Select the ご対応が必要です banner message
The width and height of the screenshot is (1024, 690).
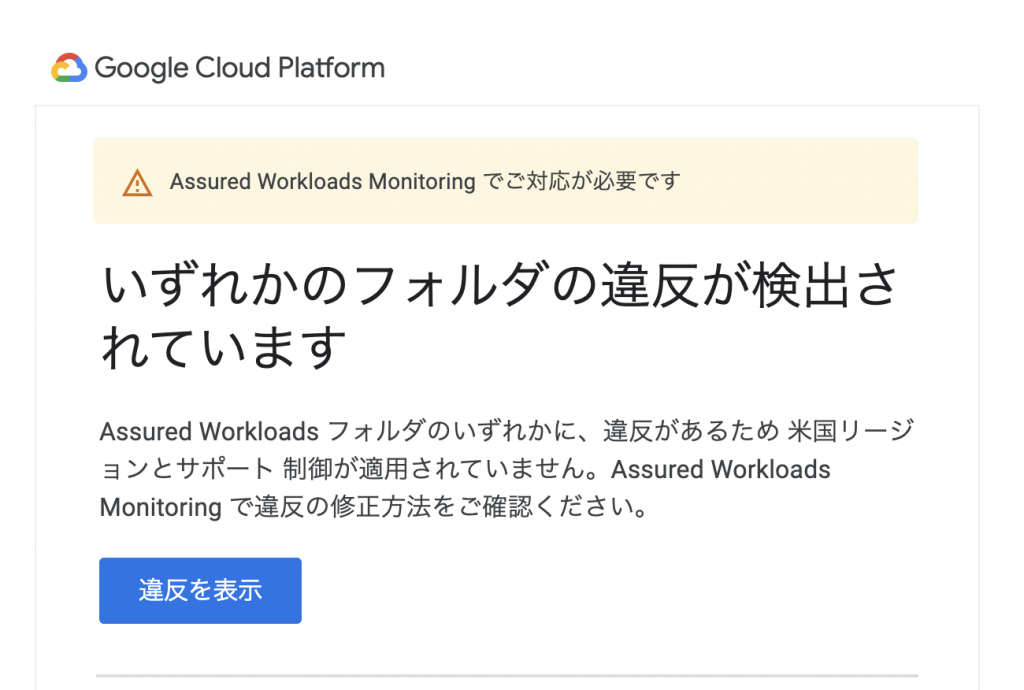coord(580,182)
